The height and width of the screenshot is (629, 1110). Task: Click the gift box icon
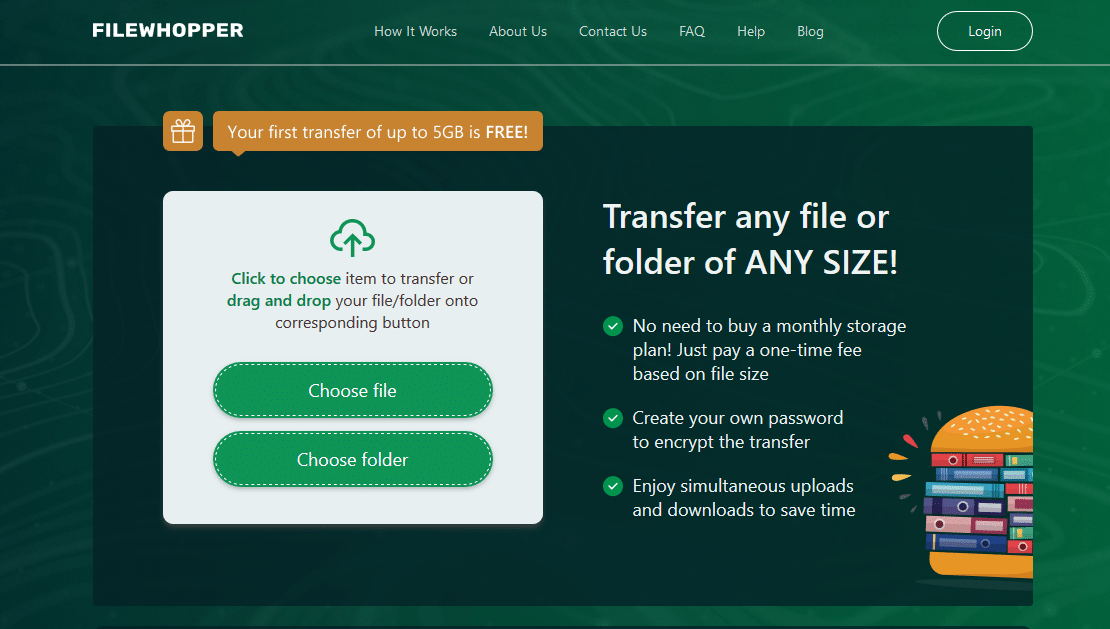183,131
